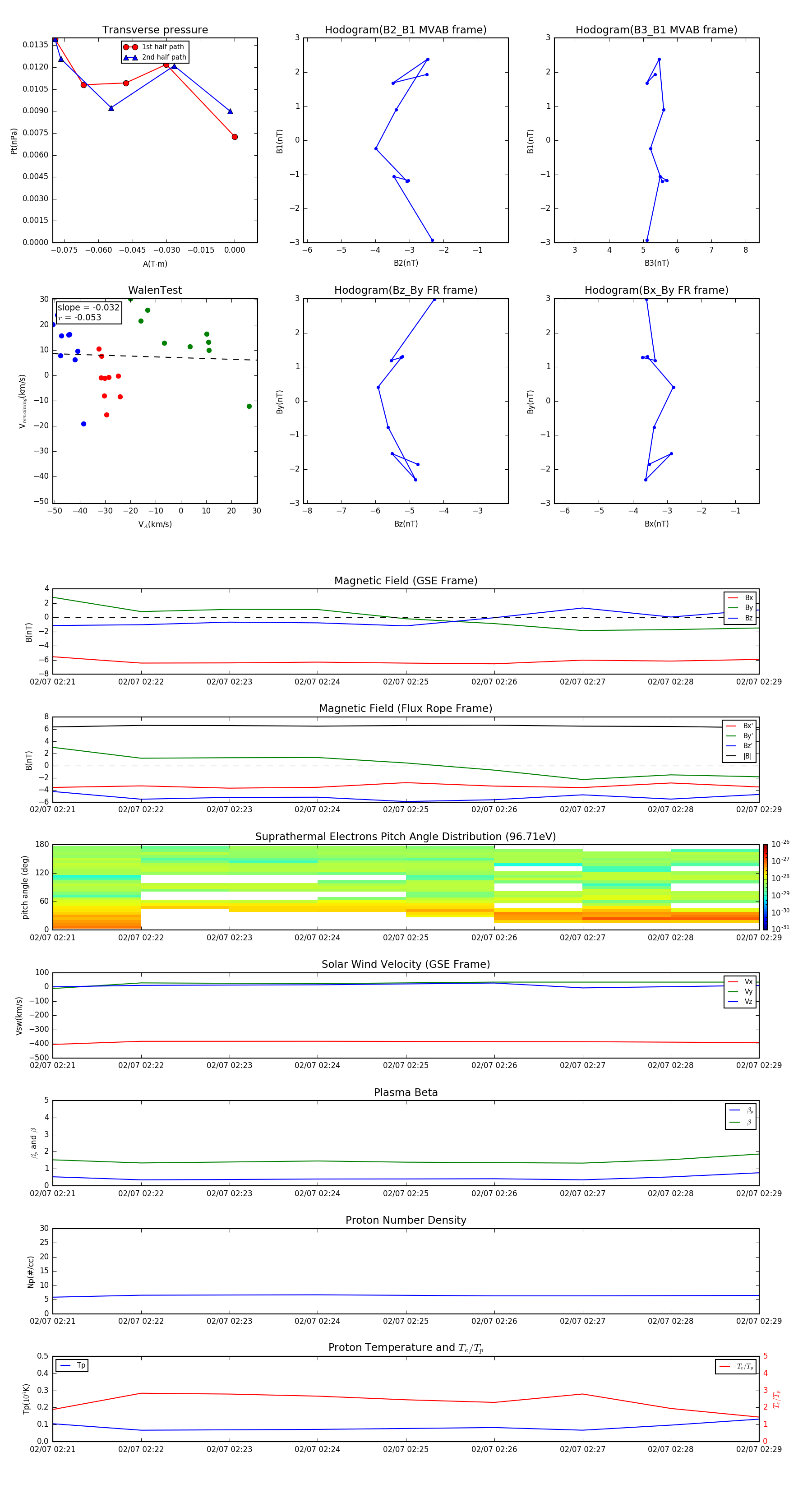Click the "VA(km/s)" x-axis label of WalenTest
The image size is (812, 1489).
coord(155,524)
